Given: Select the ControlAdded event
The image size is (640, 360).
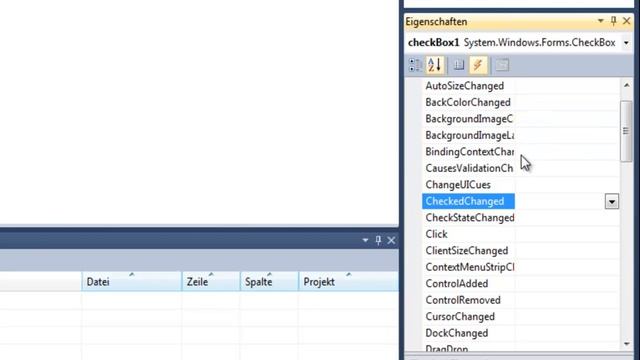Looking at the screenshot, I should 456,284.
